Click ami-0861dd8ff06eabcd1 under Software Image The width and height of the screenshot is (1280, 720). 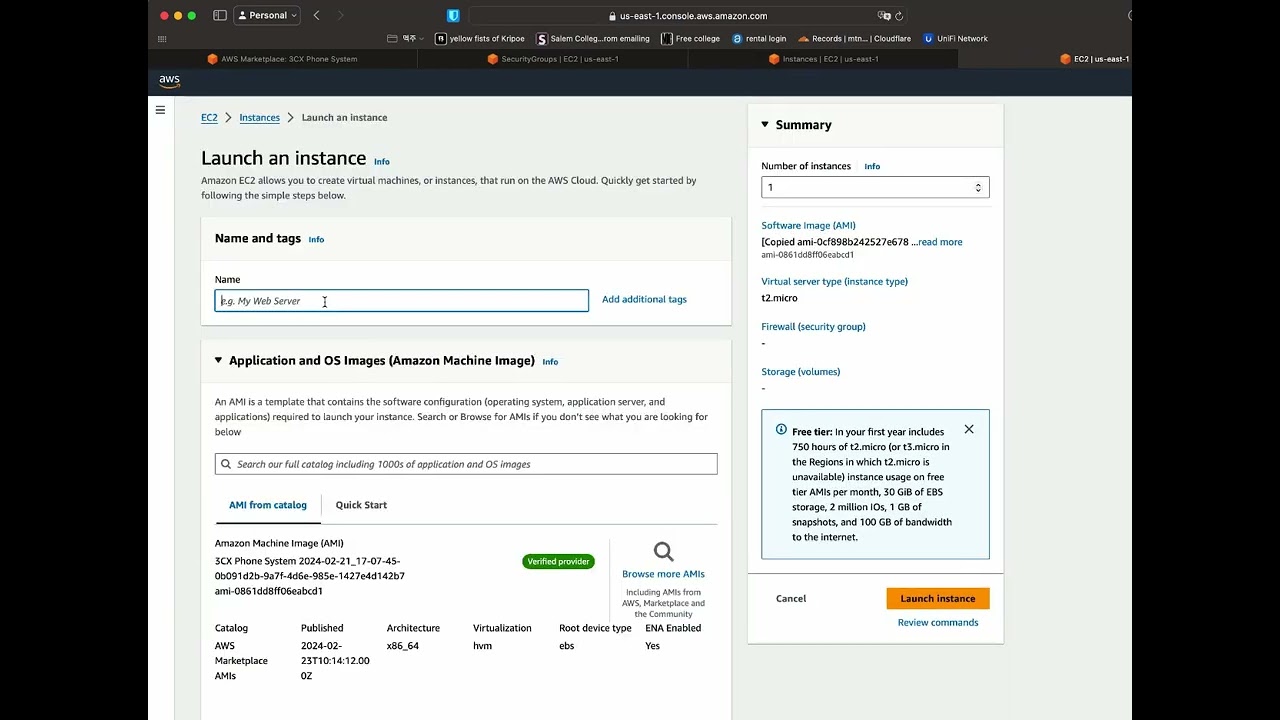(x=808, y=255)
